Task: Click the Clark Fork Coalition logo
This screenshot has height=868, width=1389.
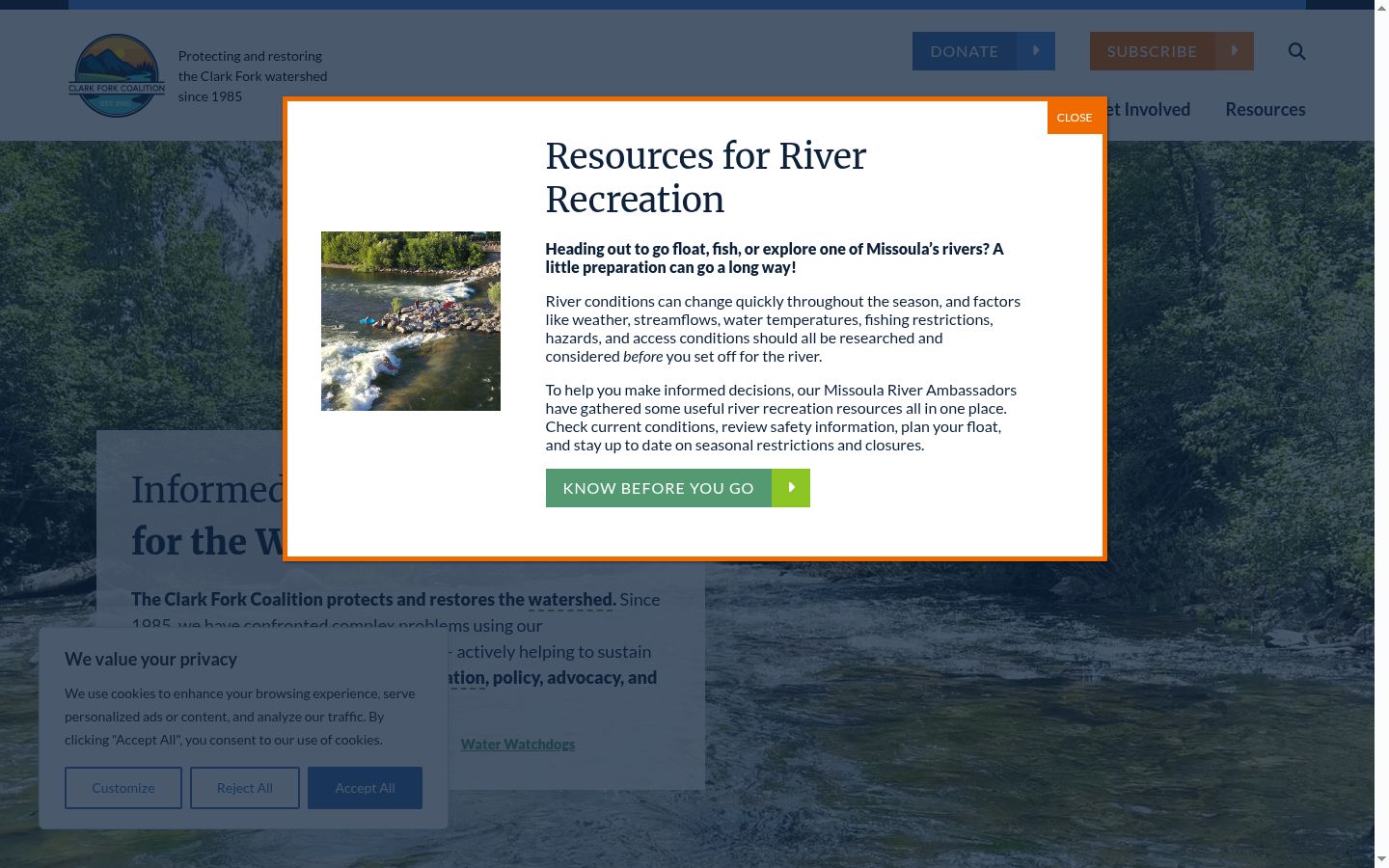Action: click(117, 75)
